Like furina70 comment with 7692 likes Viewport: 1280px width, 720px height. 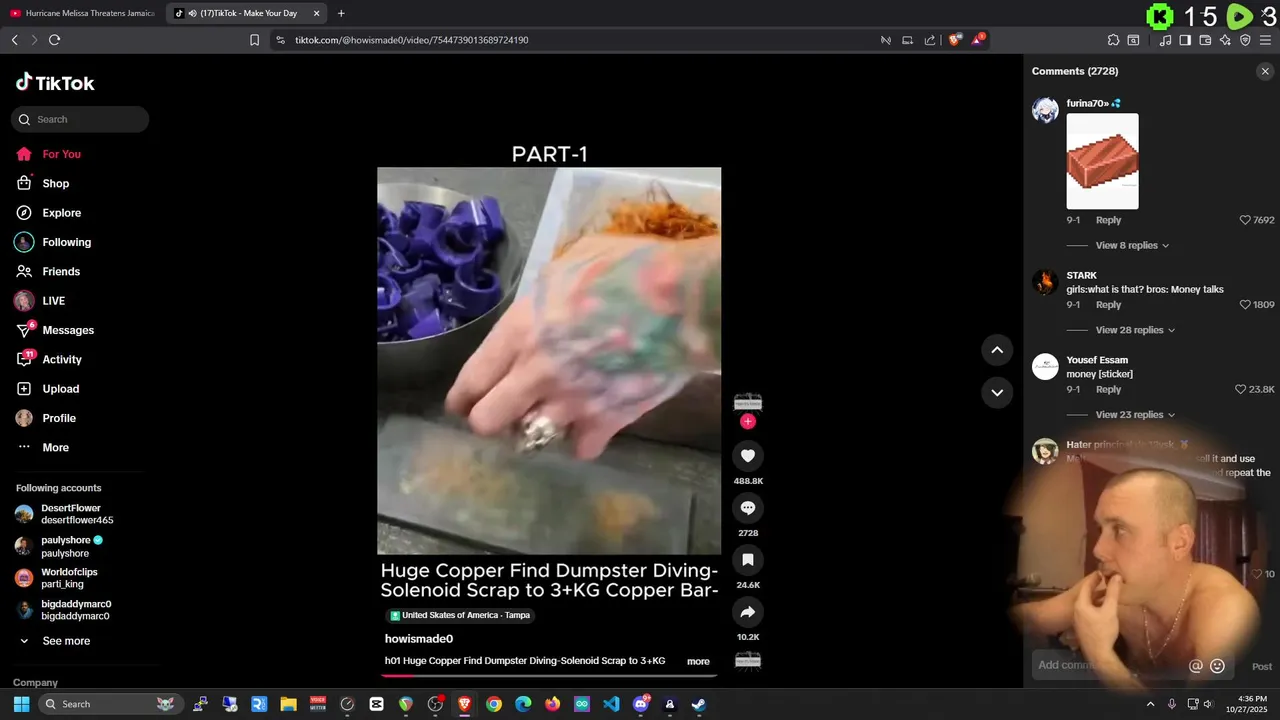(1245, 220)
